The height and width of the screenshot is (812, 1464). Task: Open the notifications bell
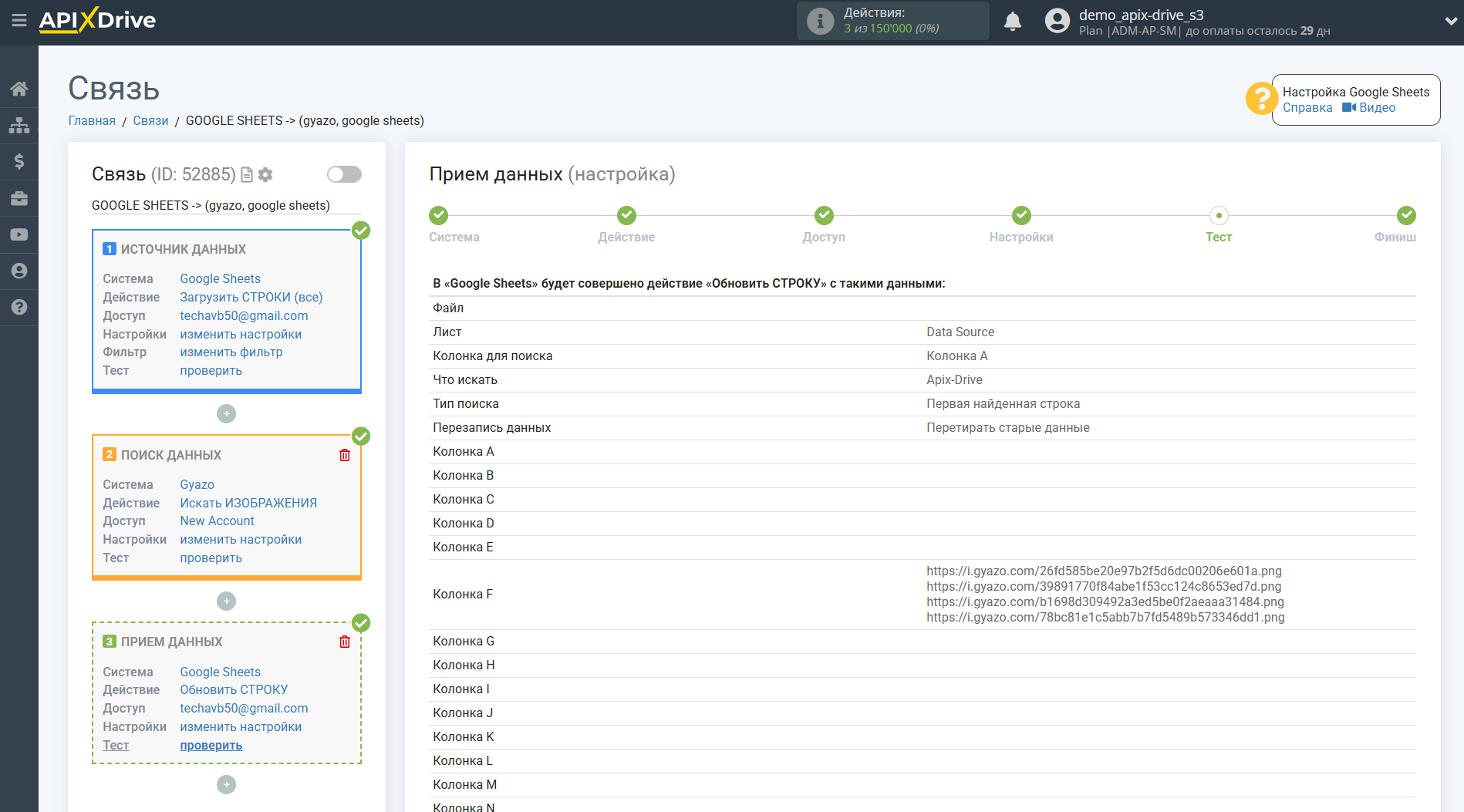[1012, 22]
